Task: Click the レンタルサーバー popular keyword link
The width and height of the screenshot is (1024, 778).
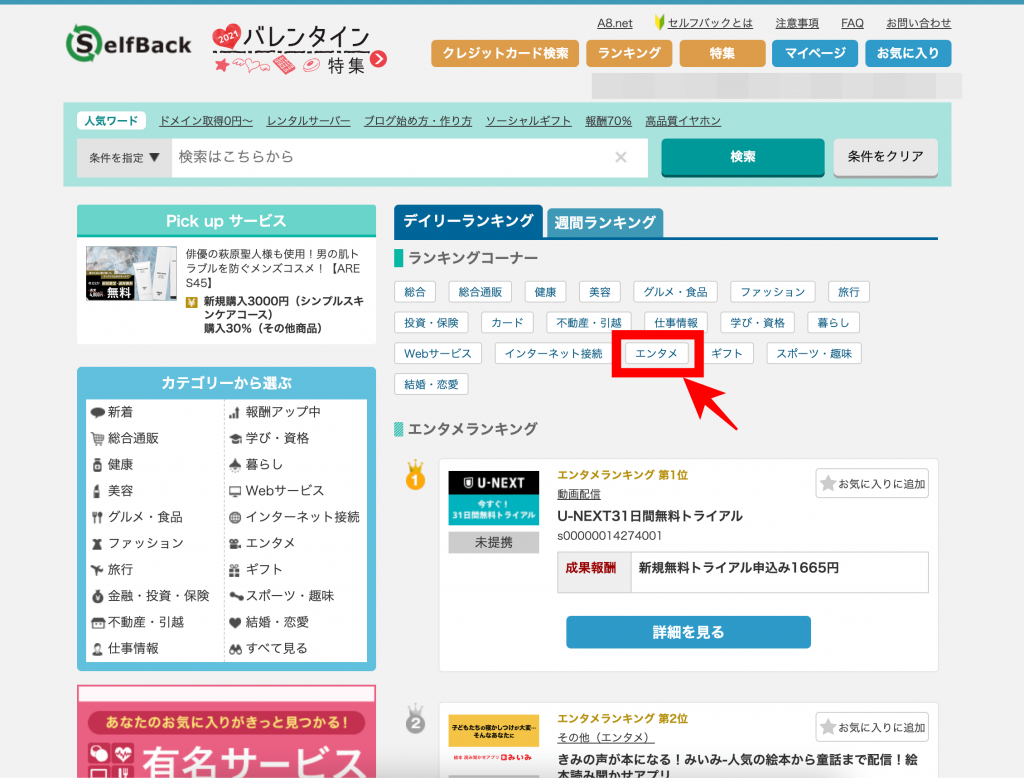Action: (x=308, y=121)
